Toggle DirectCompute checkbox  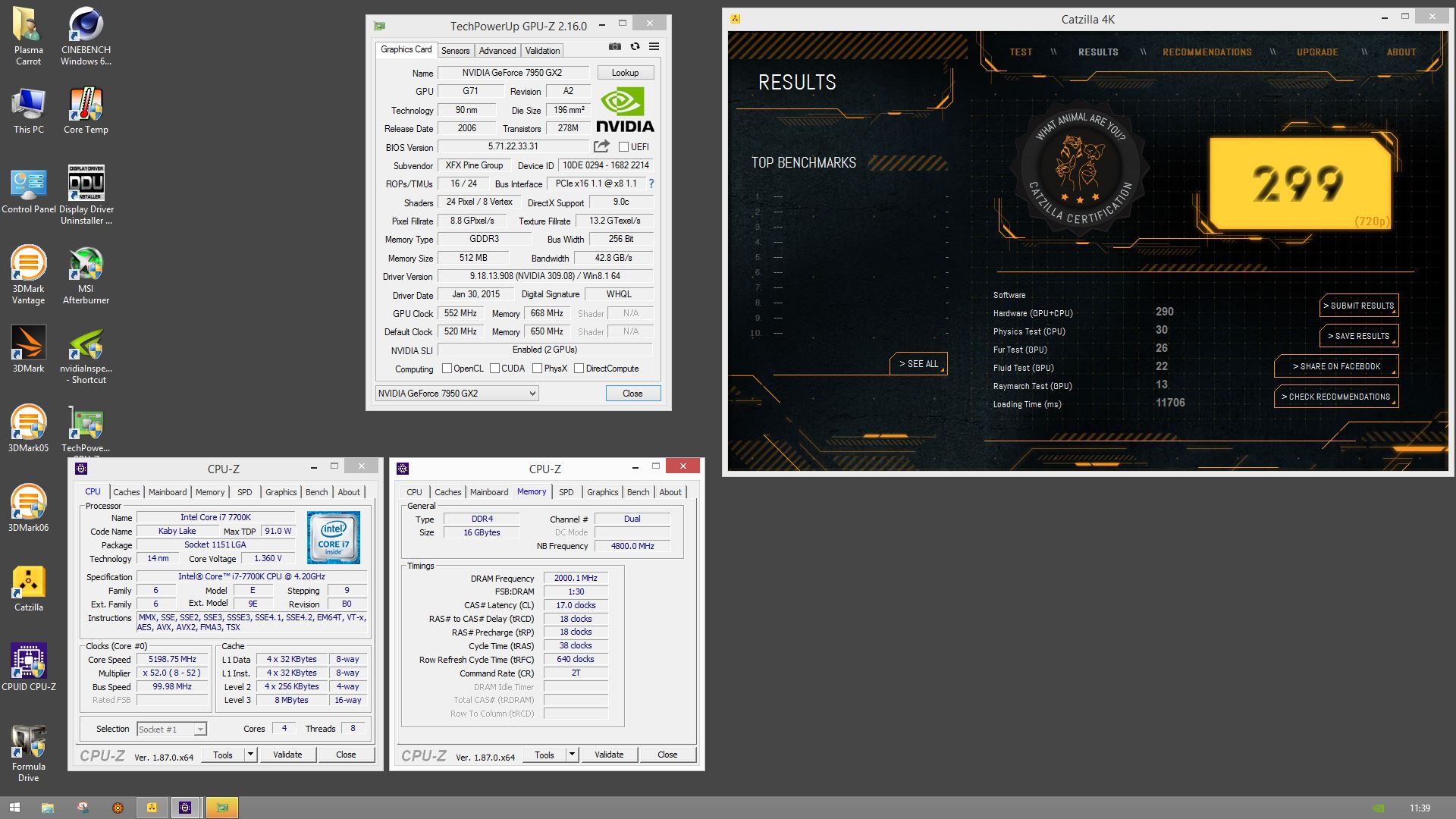579,369
